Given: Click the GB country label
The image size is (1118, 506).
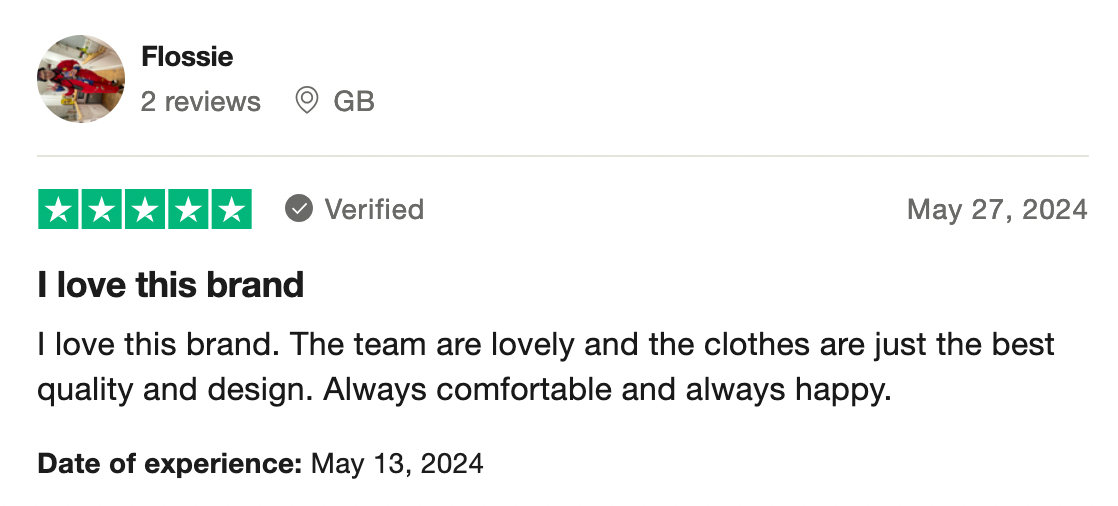Looking at the screenshot, I should point(354,101).
